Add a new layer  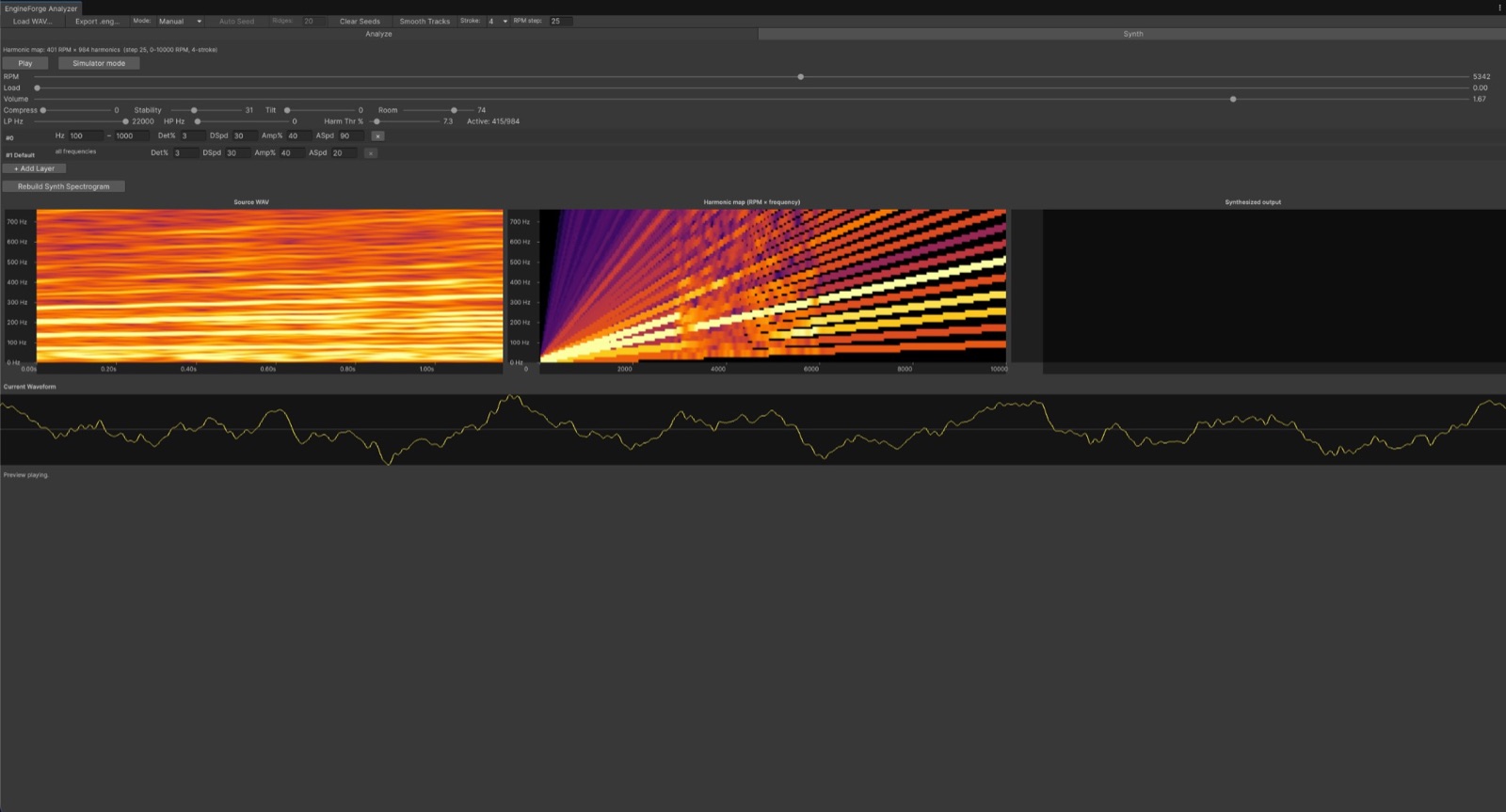tap(35, 168)
